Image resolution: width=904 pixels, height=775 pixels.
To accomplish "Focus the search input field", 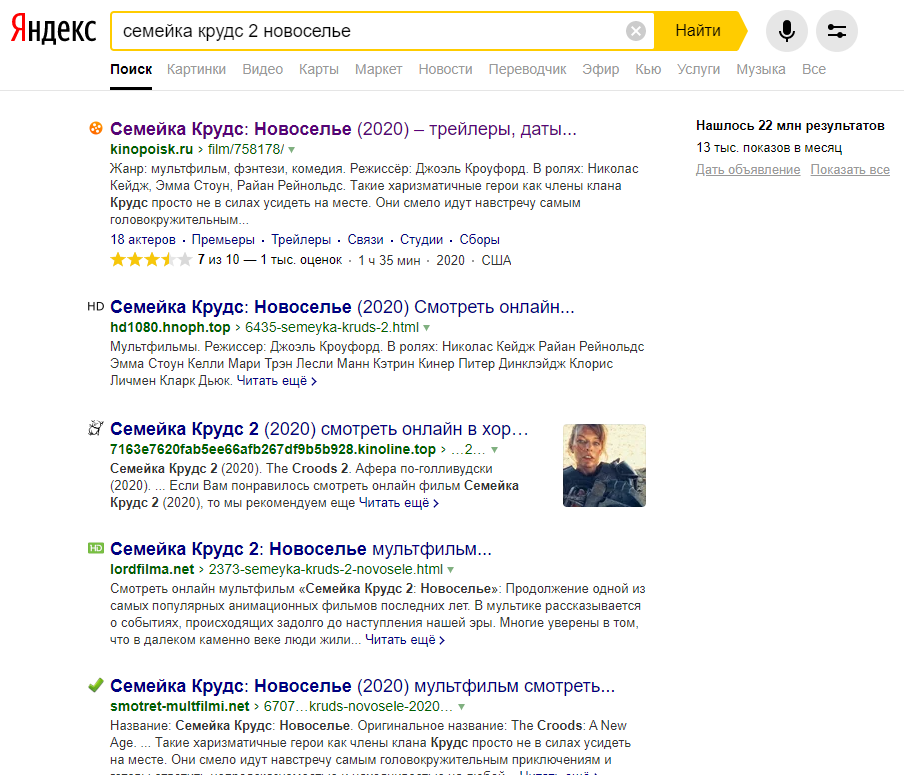I will click(369, 31).
